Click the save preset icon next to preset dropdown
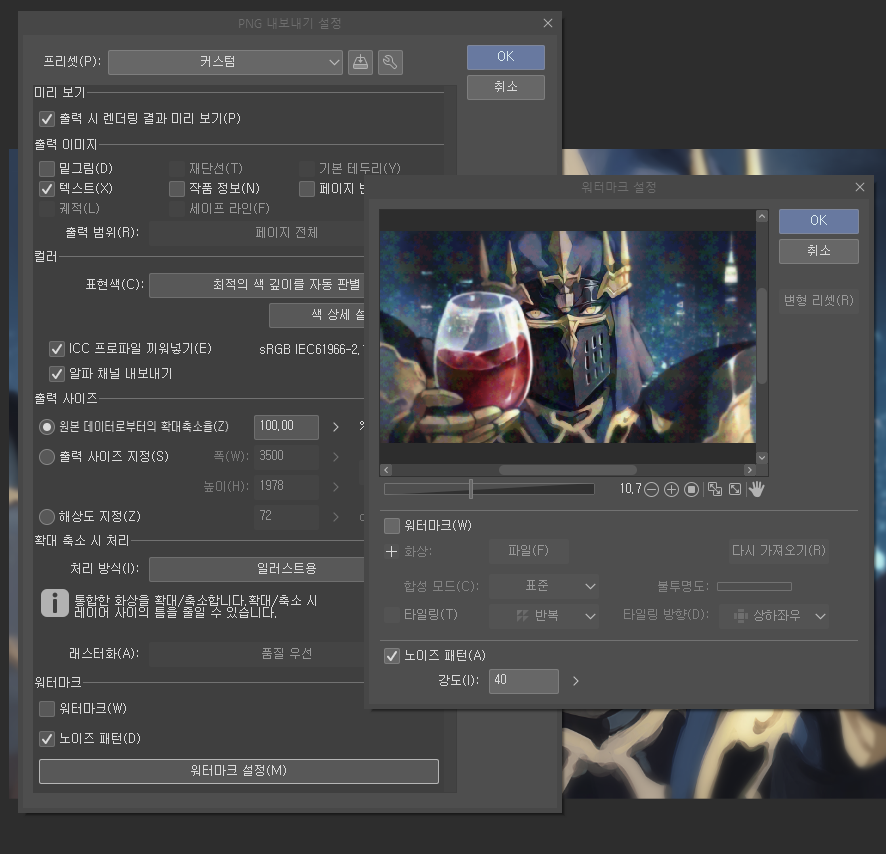 [x=360, y=62]
